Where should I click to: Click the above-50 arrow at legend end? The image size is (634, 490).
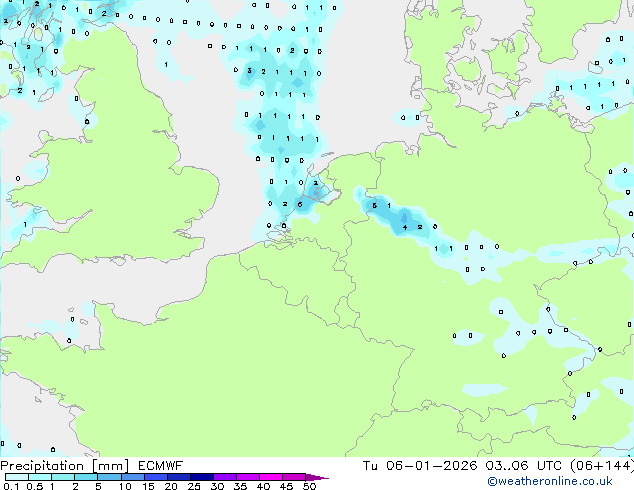click(x=317, y=477)
